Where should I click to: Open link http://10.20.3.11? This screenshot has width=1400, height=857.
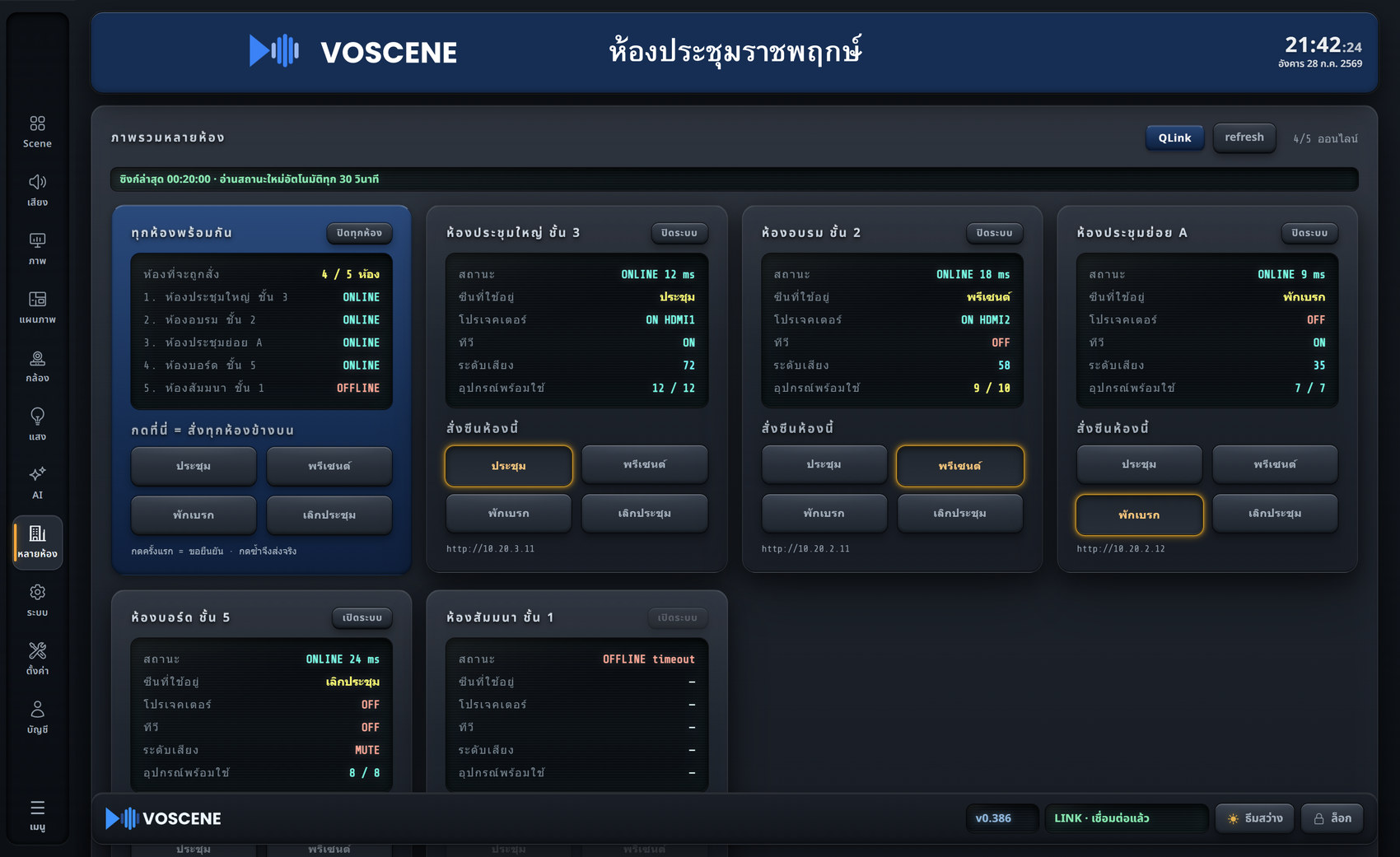point(491,549)
